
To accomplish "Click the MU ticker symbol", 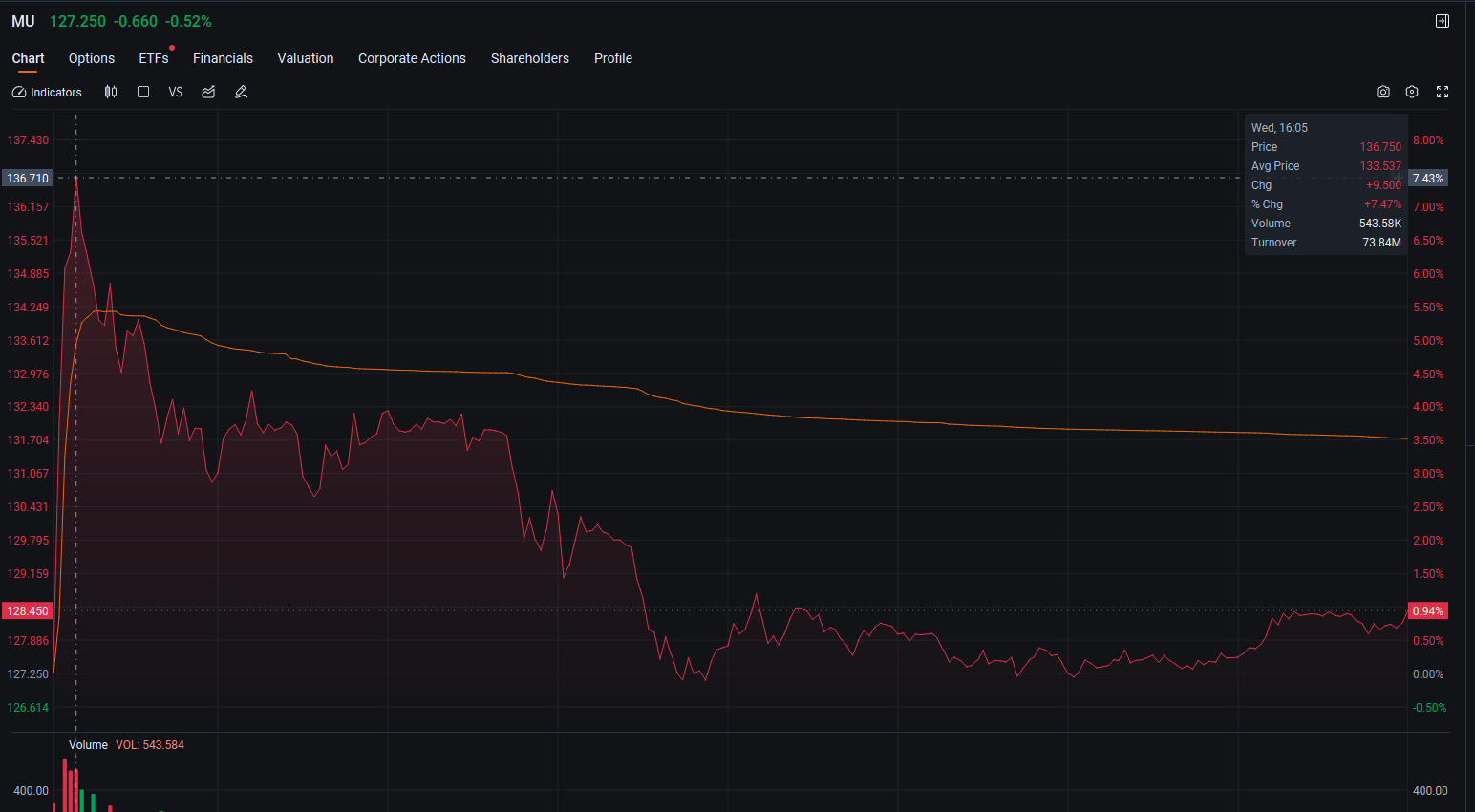I will [23, 21].
